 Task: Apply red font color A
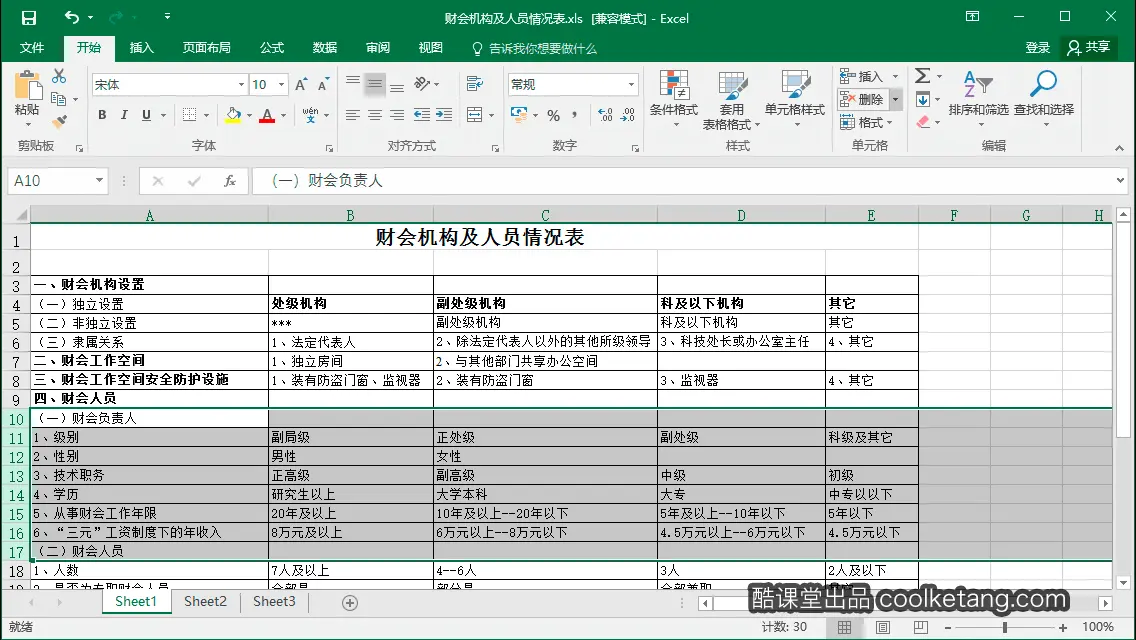(x=267, y=115)
